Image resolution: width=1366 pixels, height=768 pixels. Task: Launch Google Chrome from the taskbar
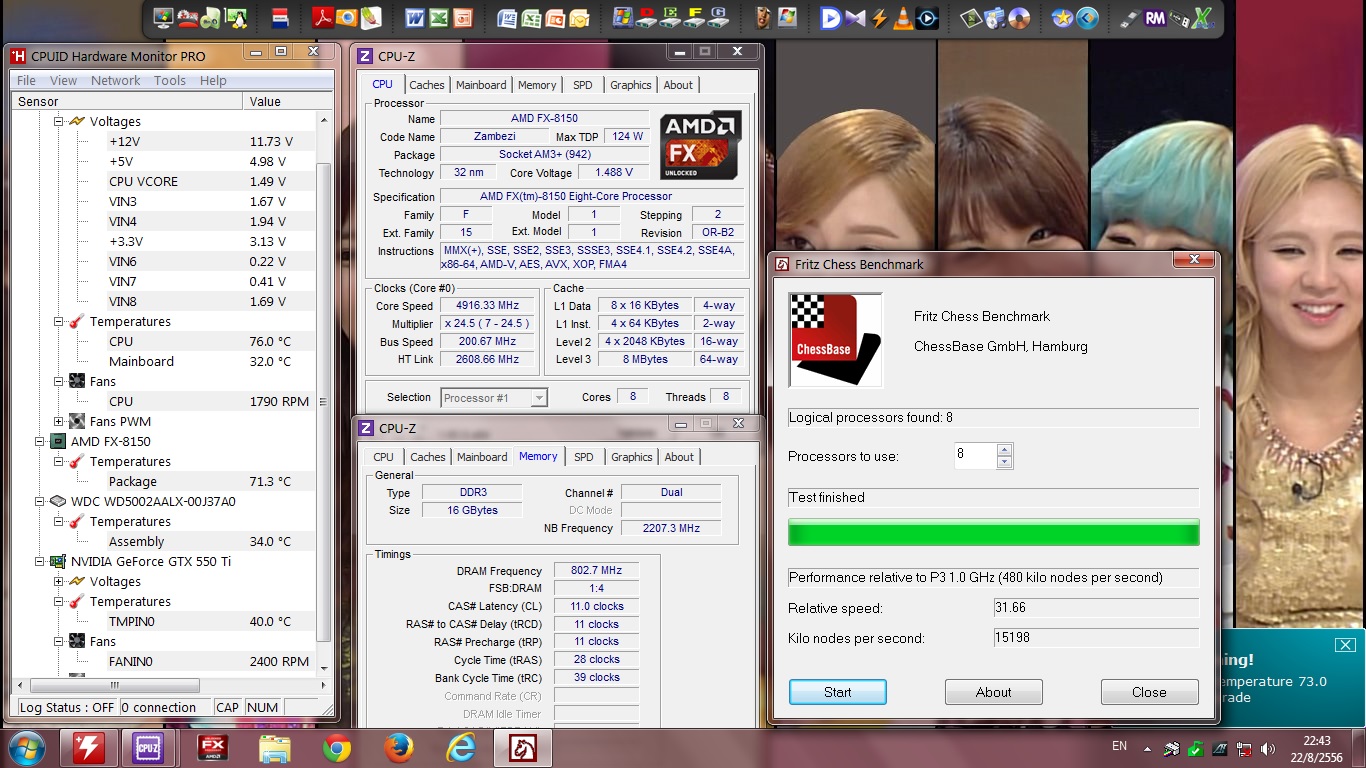[337, 747]
